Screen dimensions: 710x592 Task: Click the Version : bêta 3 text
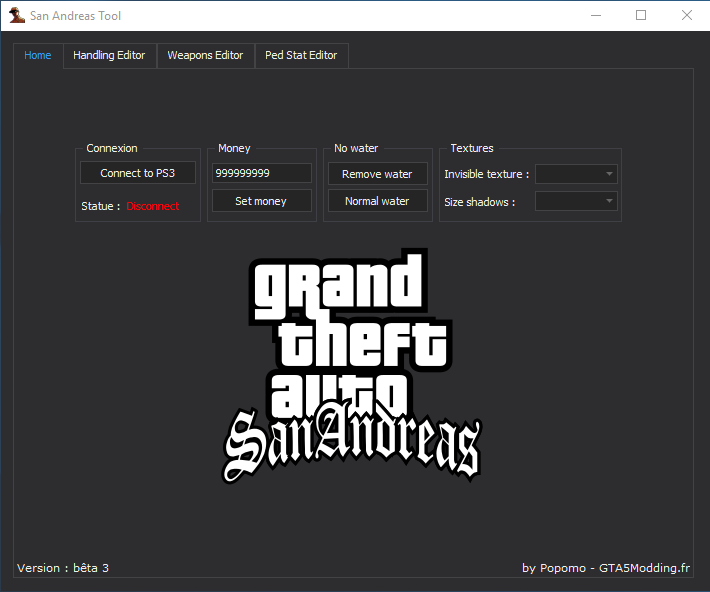[63, 568]
